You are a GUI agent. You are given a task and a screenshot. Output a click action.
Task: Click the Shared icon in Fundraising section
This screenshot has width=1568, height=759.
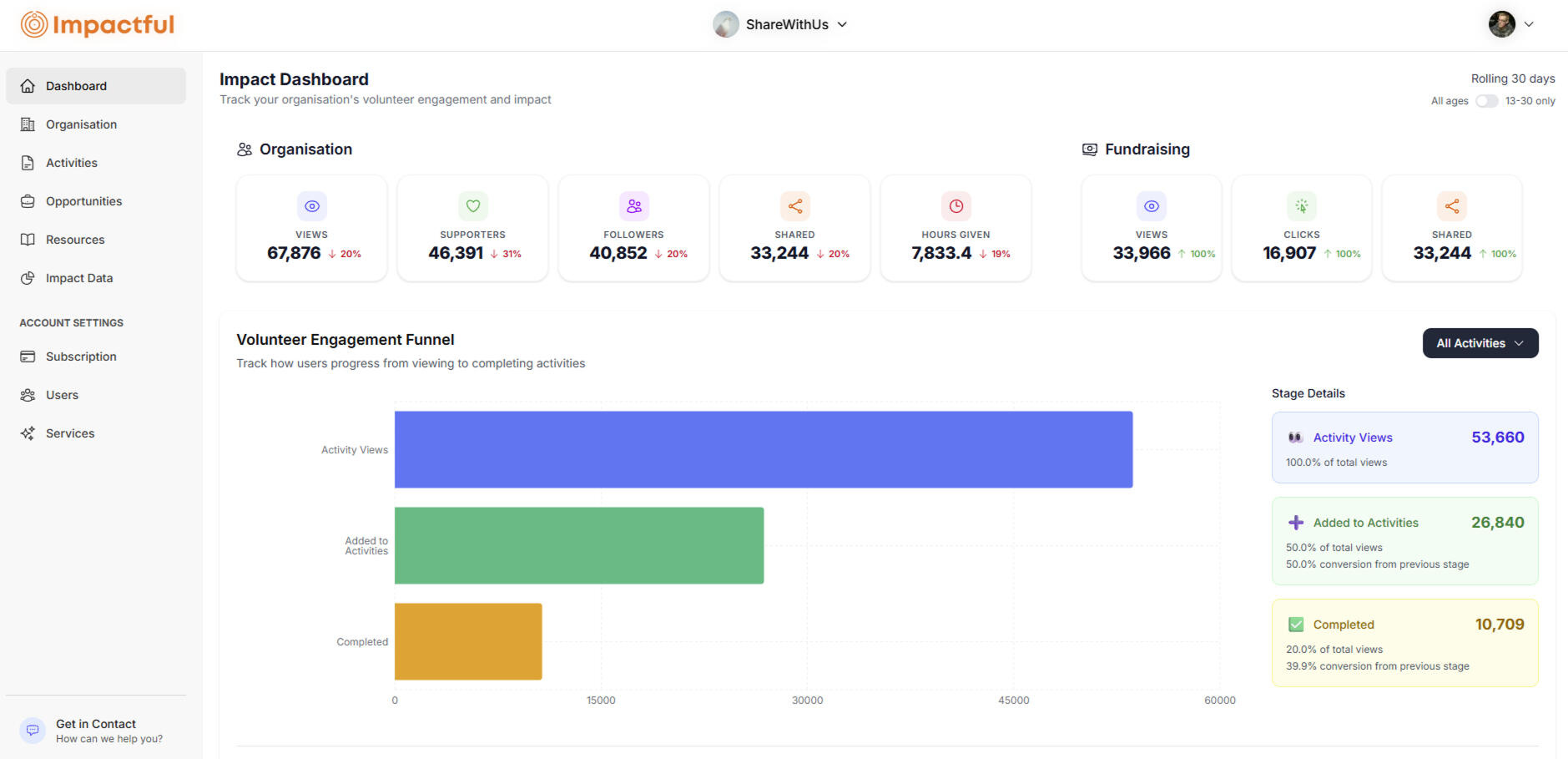[x=1452, y=206]
